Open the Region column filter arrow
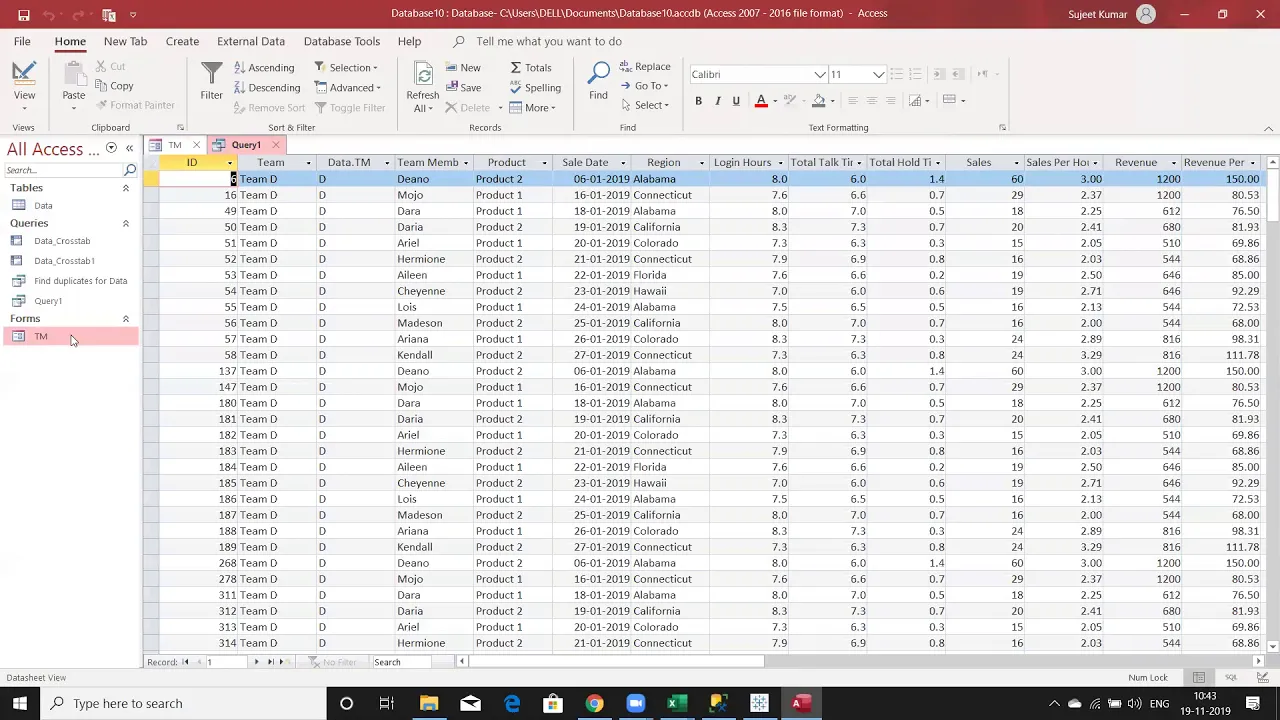Image resolution: width=1280 pixels, height=720 pixels. click(701, 163)
